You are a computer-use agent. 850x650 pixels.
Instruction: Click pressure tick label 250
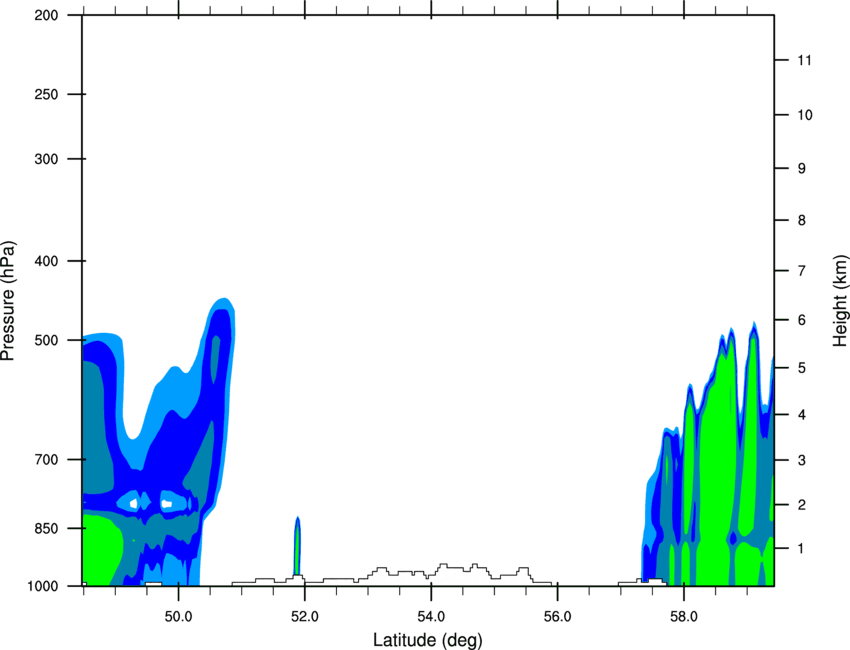(x=46, y=94)
